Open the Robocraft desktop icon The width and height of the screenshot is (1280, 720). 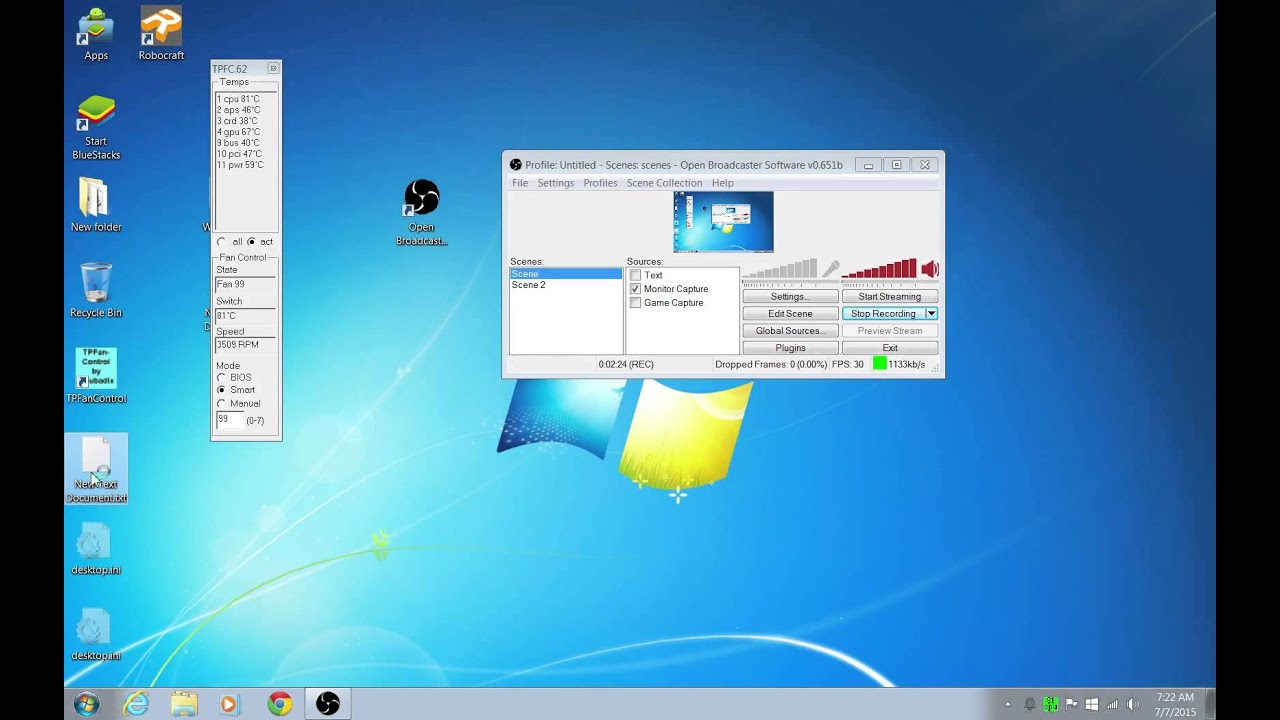point(161,35)
